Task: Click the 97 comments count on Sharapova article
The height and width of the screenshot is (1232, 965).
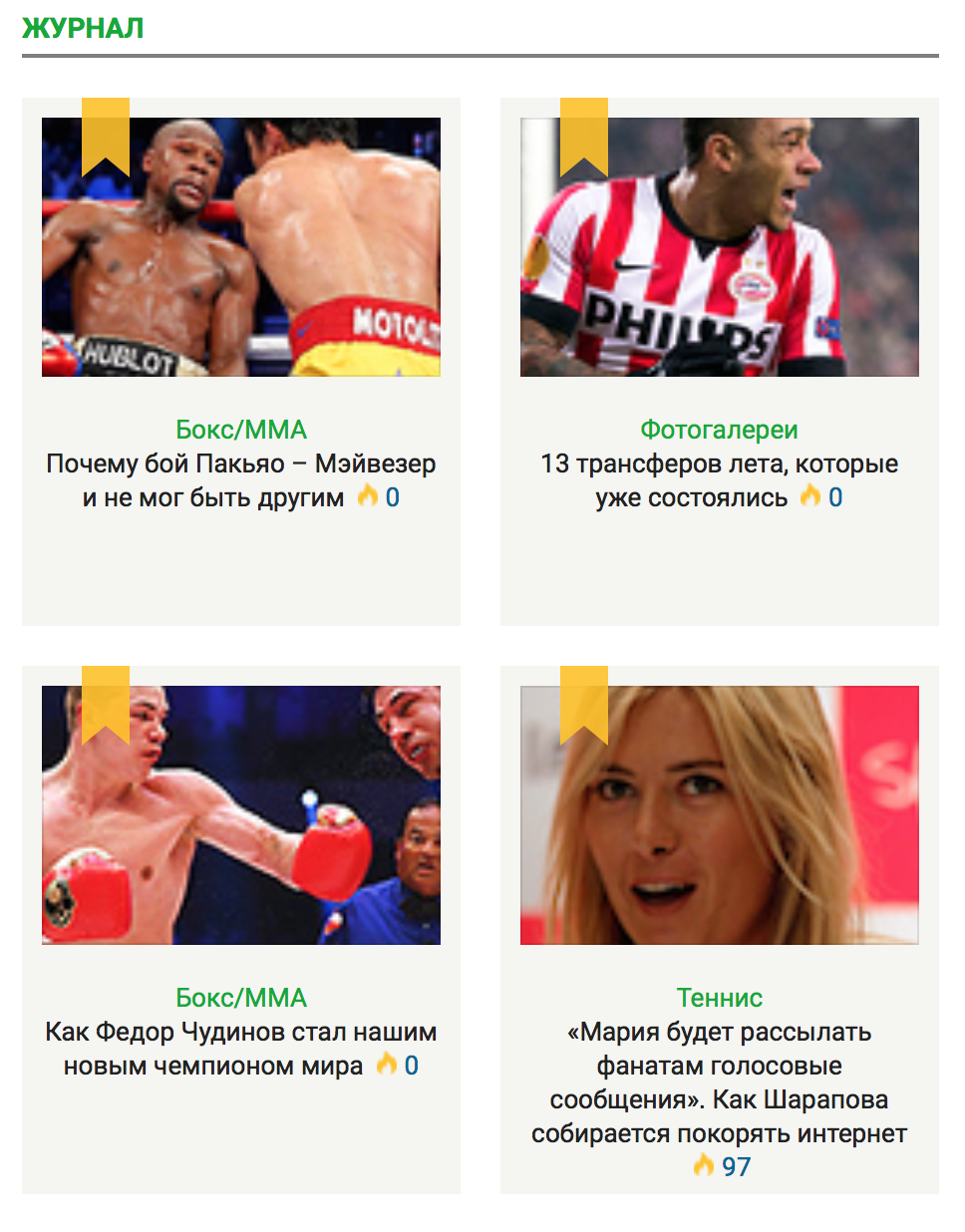Action: click(x=737, y=1166)
